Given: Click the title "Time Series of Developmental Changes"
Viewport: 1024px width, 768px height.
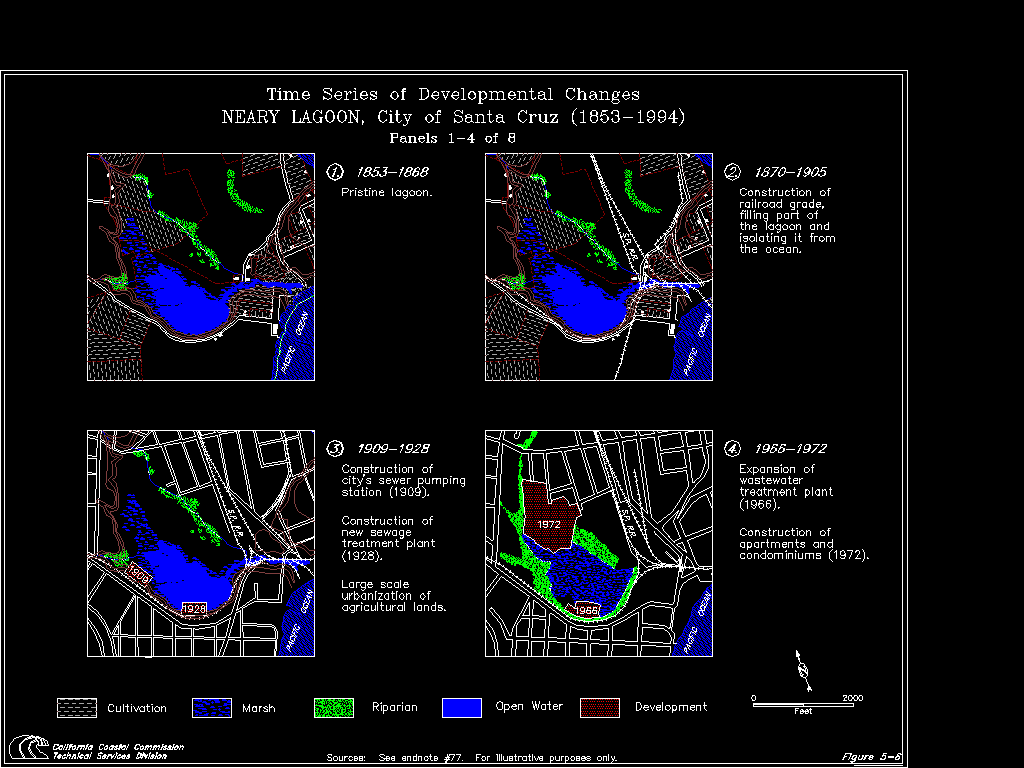Looking at the screenshot, I should pos(453,95).
